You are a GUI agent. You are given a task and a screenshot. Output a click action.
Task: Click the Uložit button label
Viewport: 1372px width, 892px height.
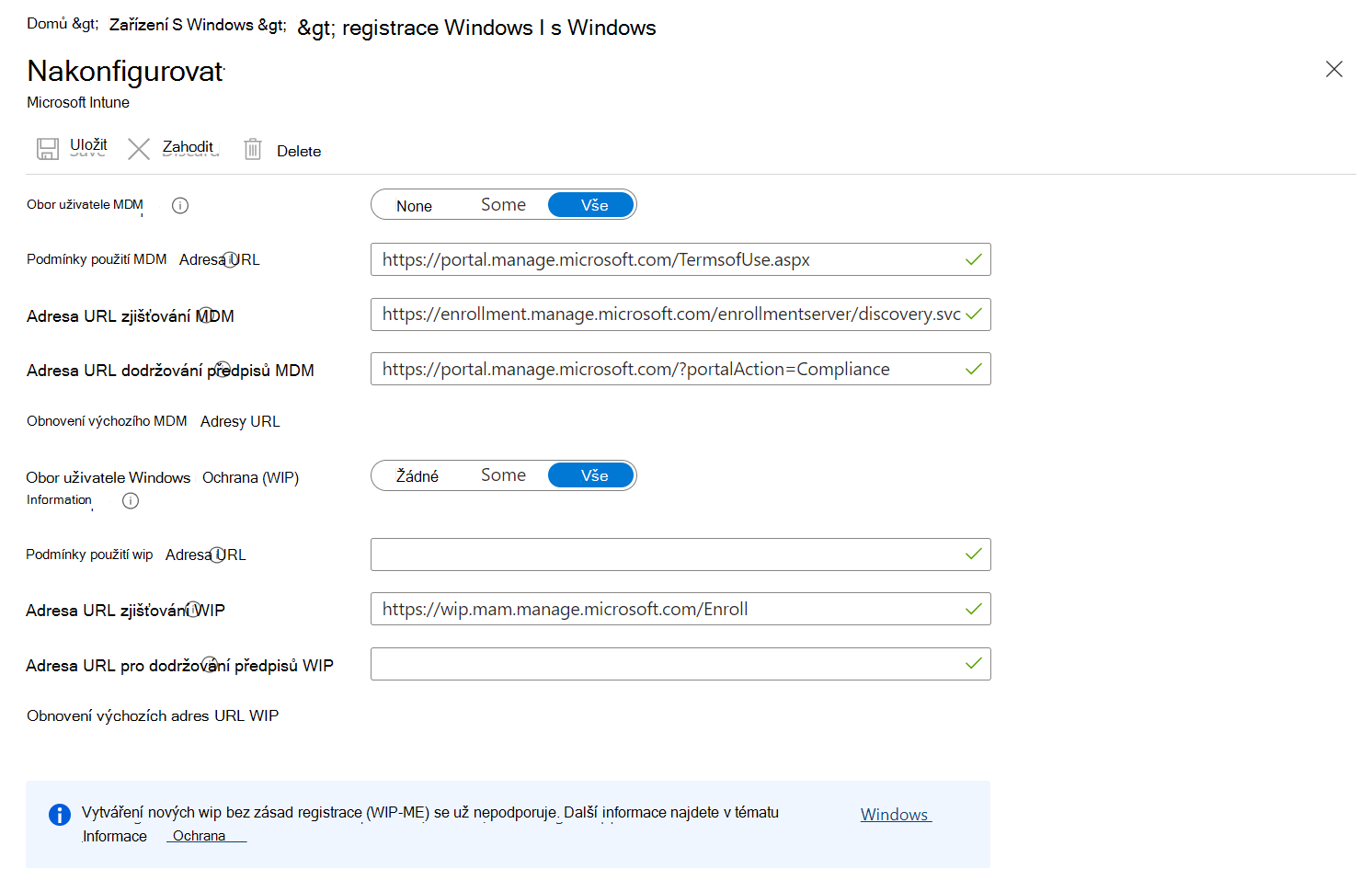point(88,145)
